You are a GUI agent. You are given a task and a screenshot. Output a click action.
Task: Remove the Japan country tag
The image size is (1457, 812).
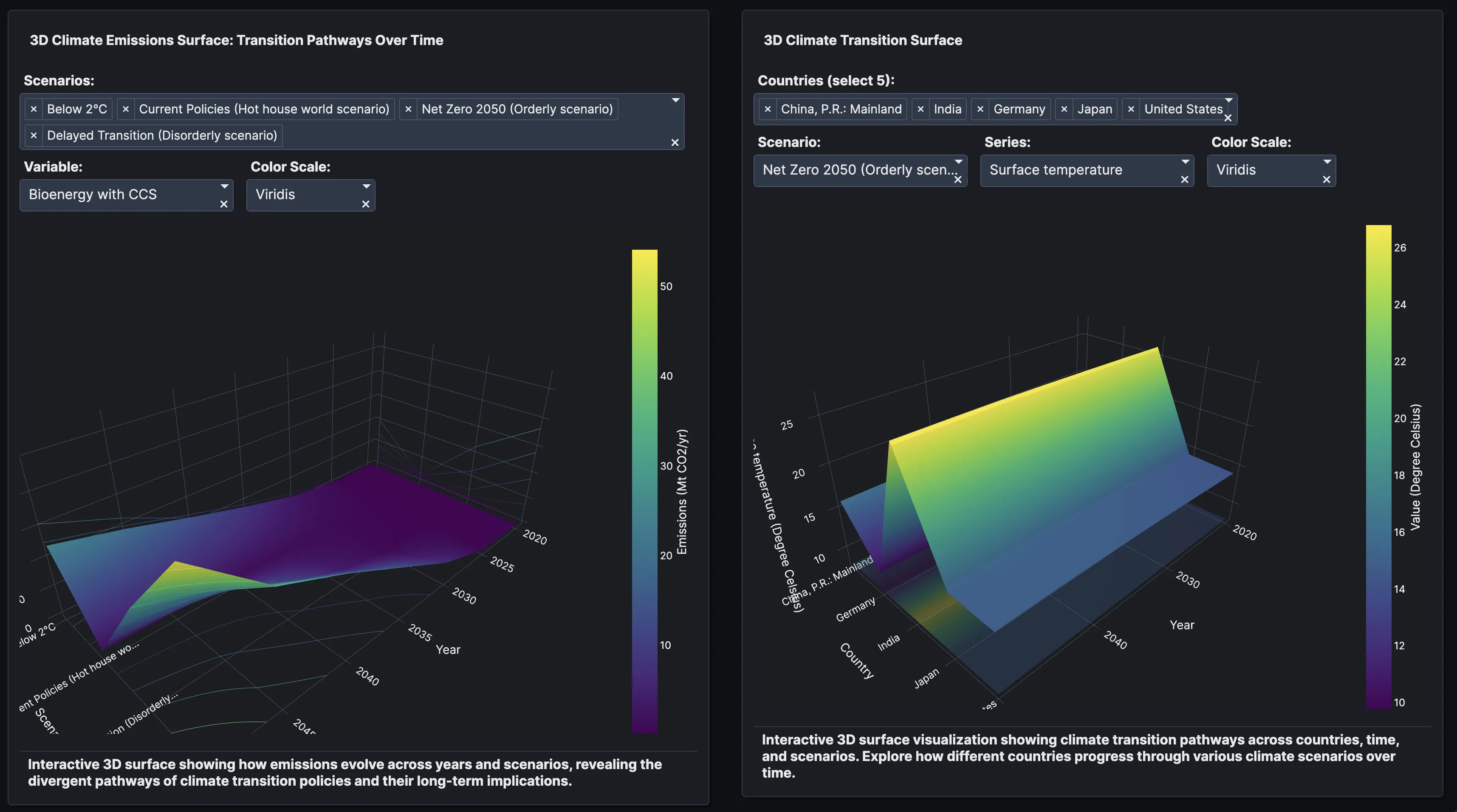point(1065,109)
